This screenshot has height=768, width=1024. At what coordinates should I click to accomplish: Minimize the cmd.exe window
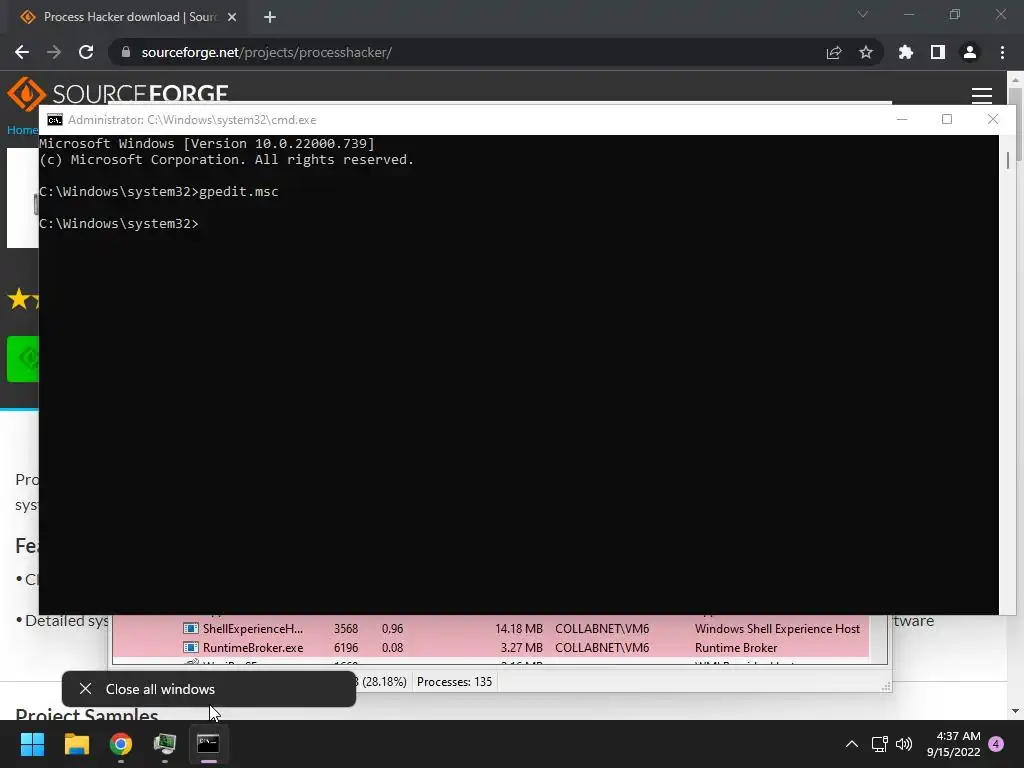(902, 120)
